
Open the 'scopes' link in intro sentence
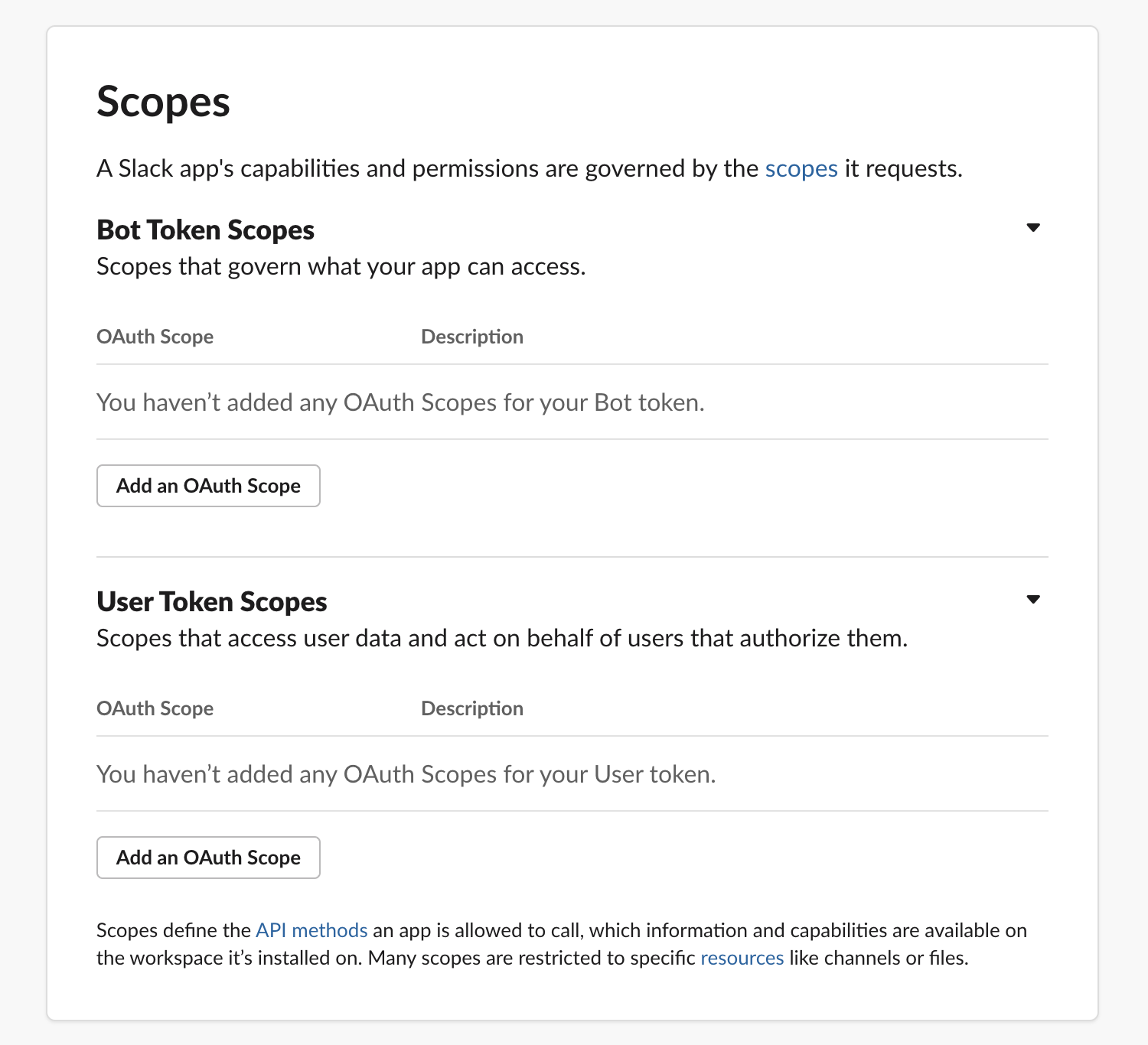pos(801,168)
